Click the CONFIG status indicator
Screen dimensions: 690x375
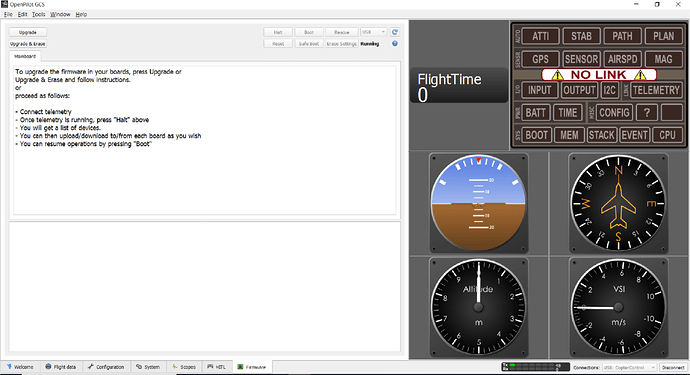[x=614, y=113]
